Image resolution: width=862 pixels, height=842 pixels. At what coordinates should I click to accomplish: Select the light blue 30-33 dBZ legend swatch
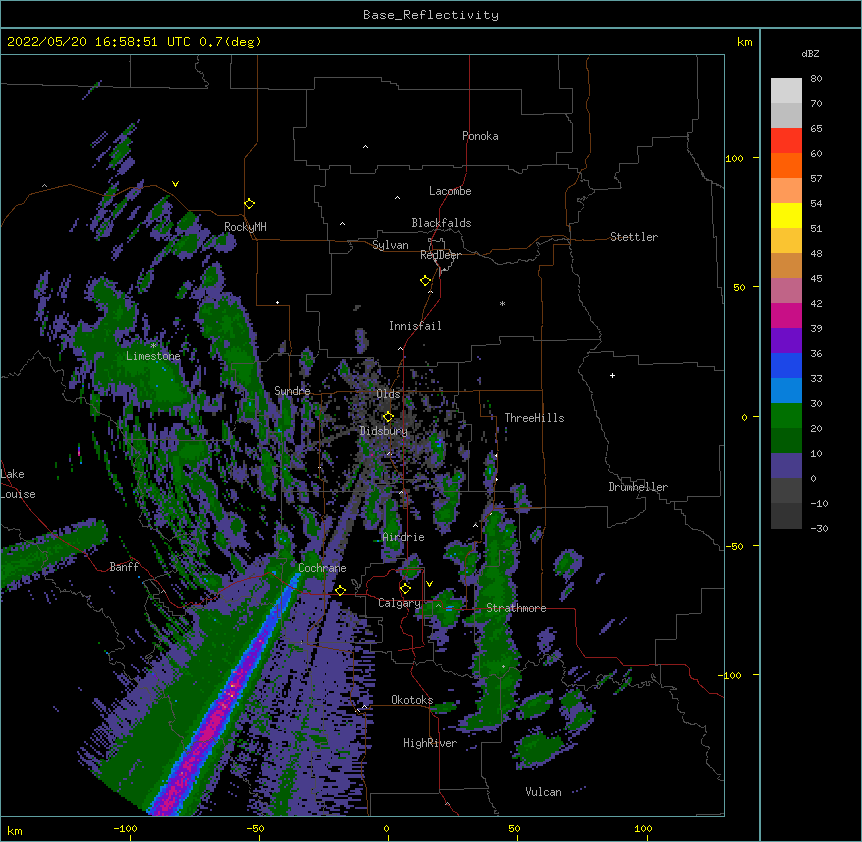(x=786, y=390)
